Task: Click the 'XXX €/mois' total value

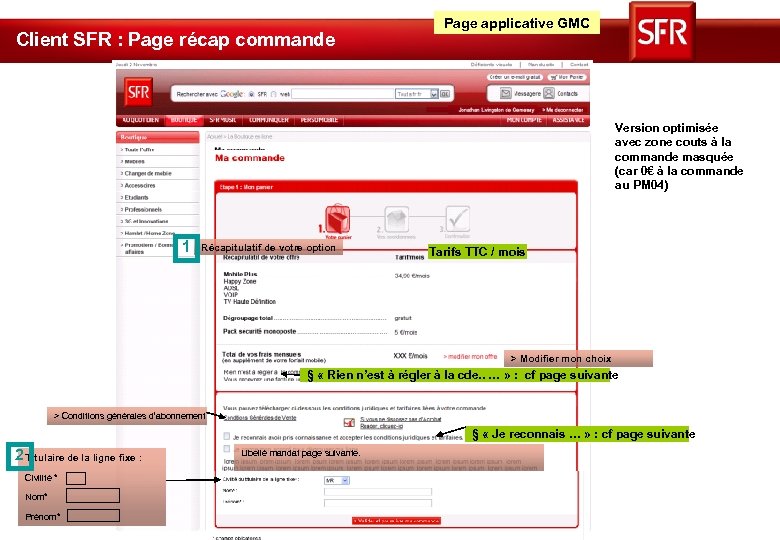Action: 410,356
